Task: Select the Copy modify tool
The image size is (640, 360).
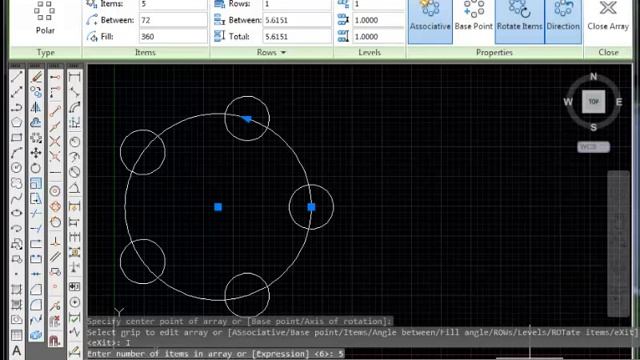Action: pos(36,92)
